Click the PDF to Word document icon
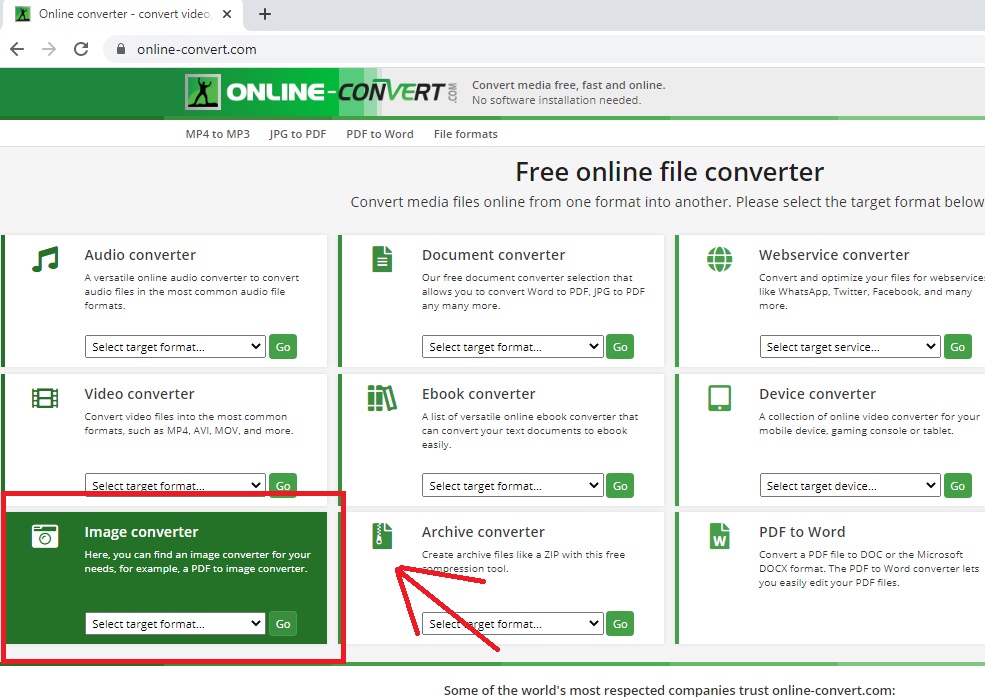Image resolution: width=985 pixels, height=697 pixels. tap(719, 536)
